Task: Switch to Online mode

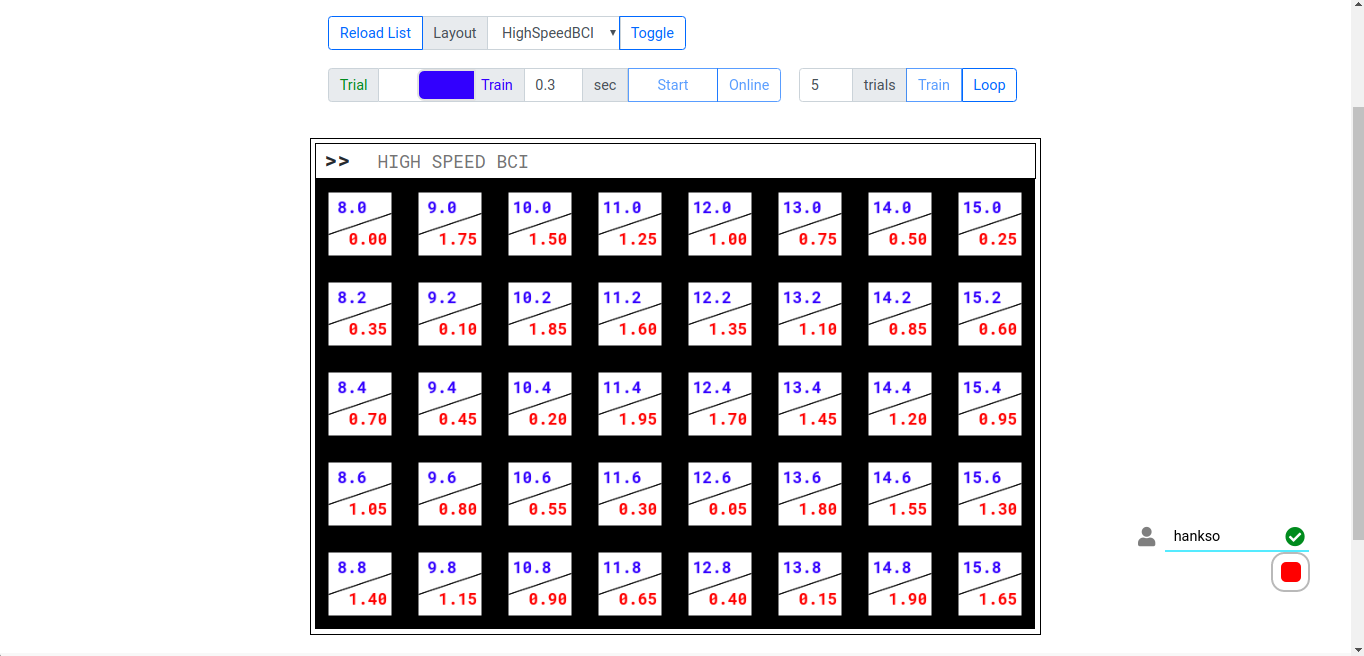Action: pos(749,85)
